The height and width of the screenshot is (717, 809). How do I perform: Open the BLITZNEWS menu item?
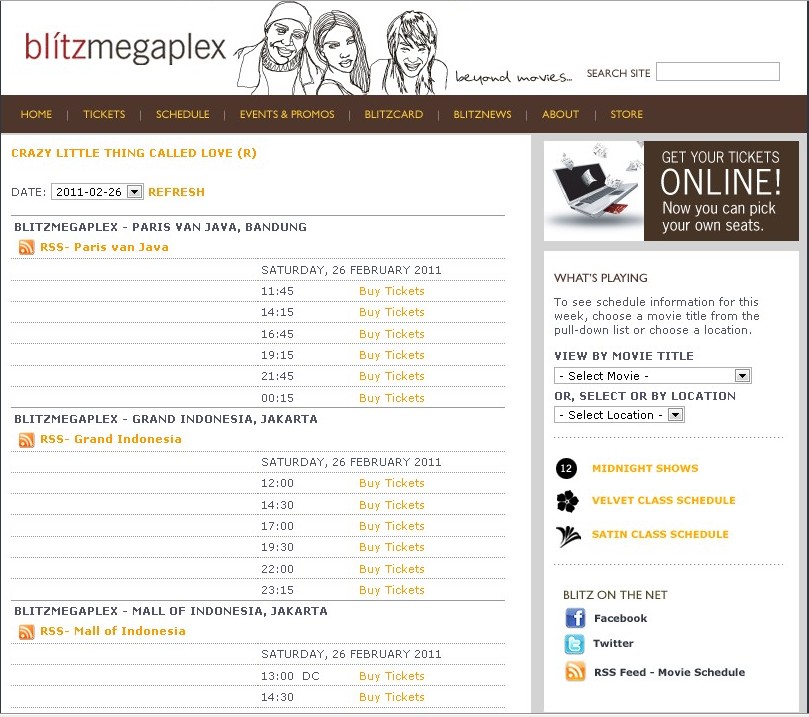482,115
